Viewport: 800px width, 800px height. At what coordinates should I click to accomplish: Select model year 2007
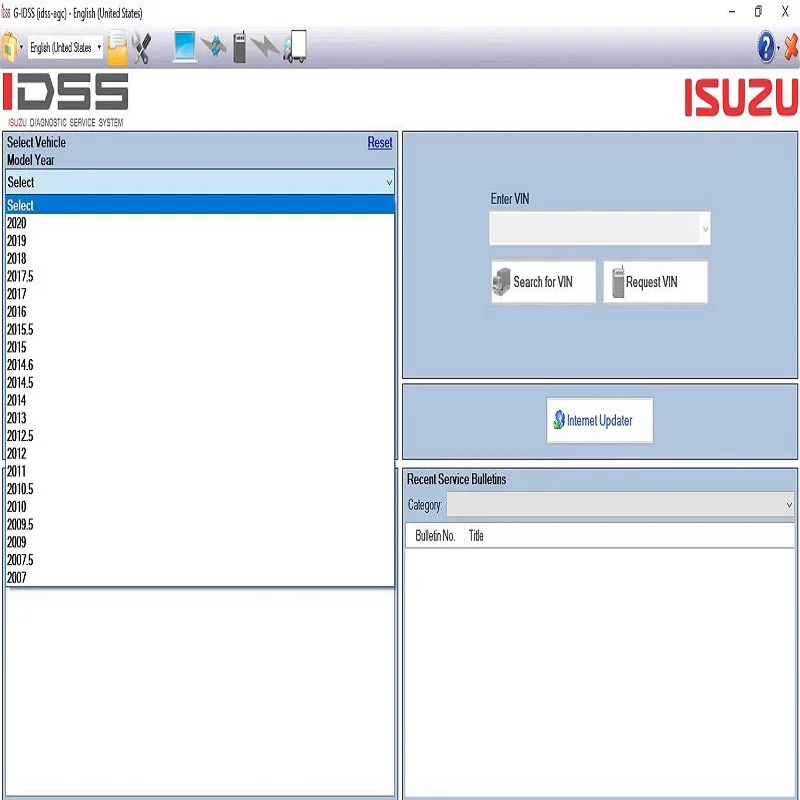click(200, 578)
